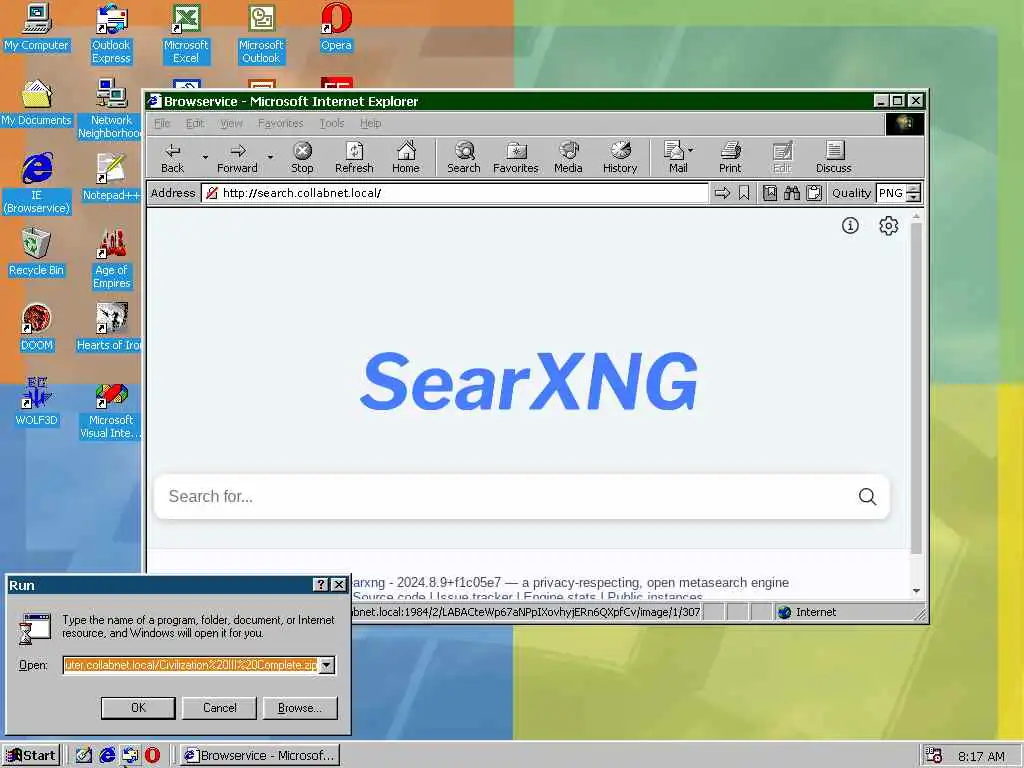
Task: Select the Age of Empires shortcut
Action: (x=111, y=259)
